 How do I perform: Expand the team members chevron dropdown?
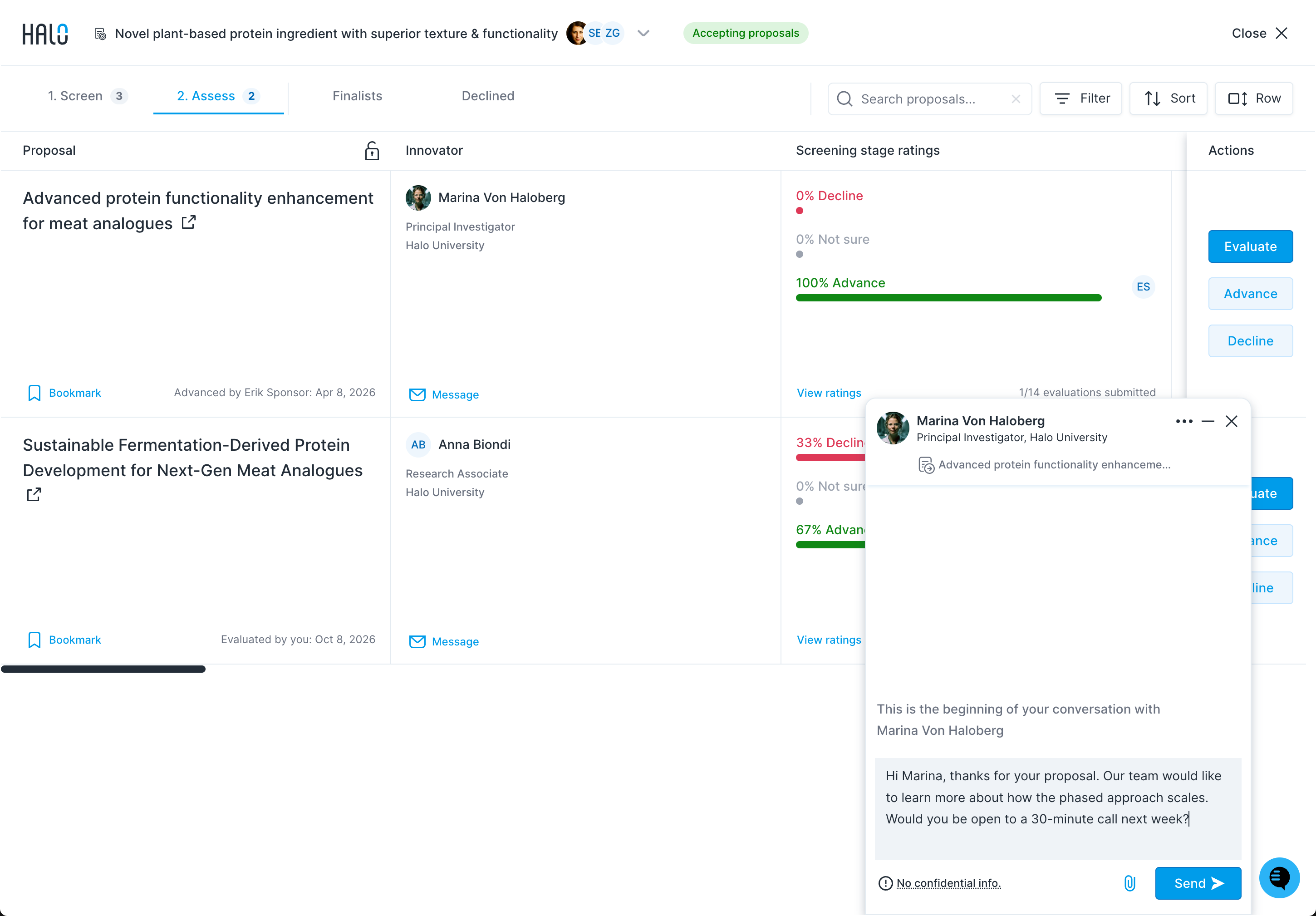(x=643, y=33)
